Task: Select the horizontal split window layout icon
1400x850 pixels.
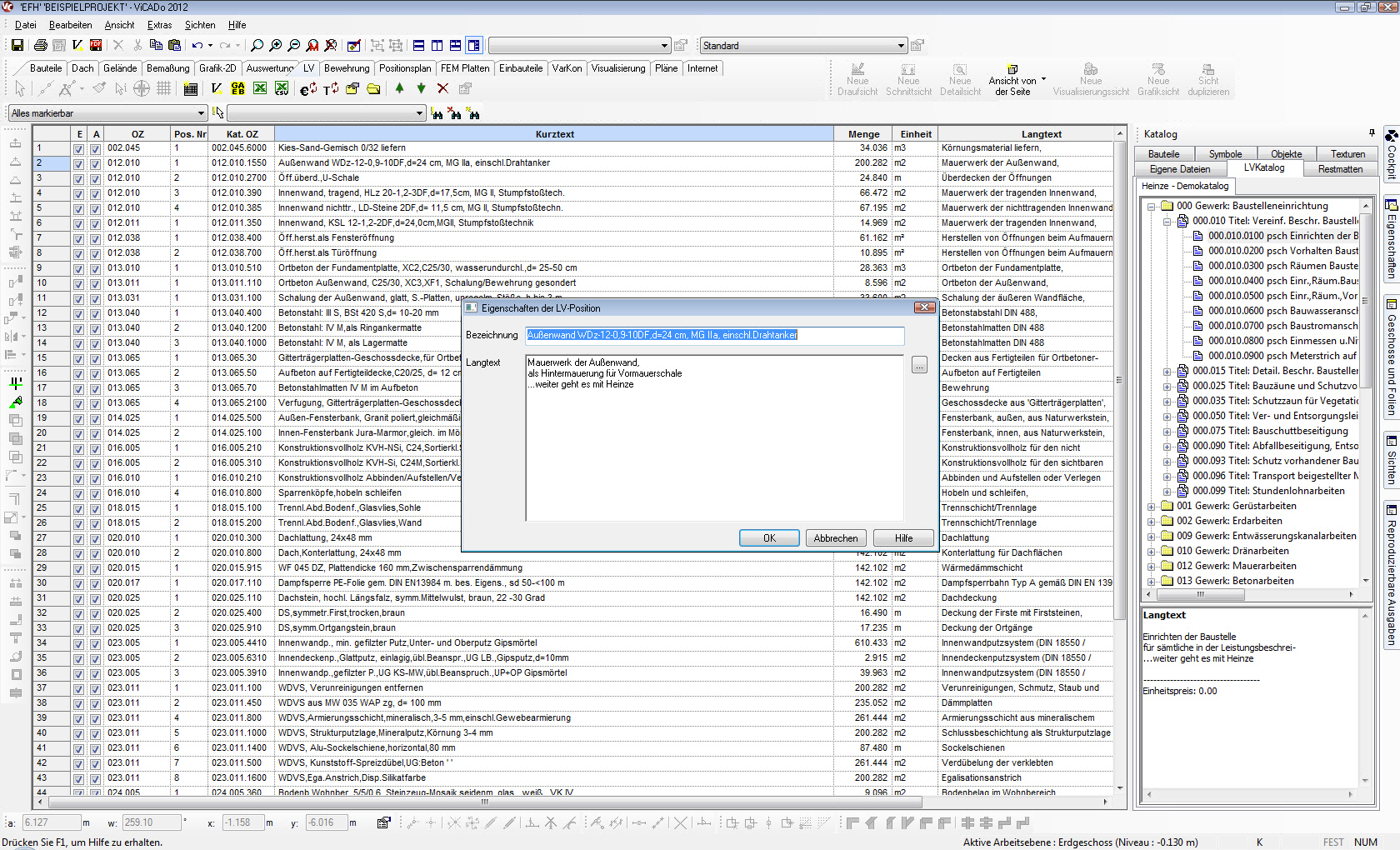Action: 419,45
